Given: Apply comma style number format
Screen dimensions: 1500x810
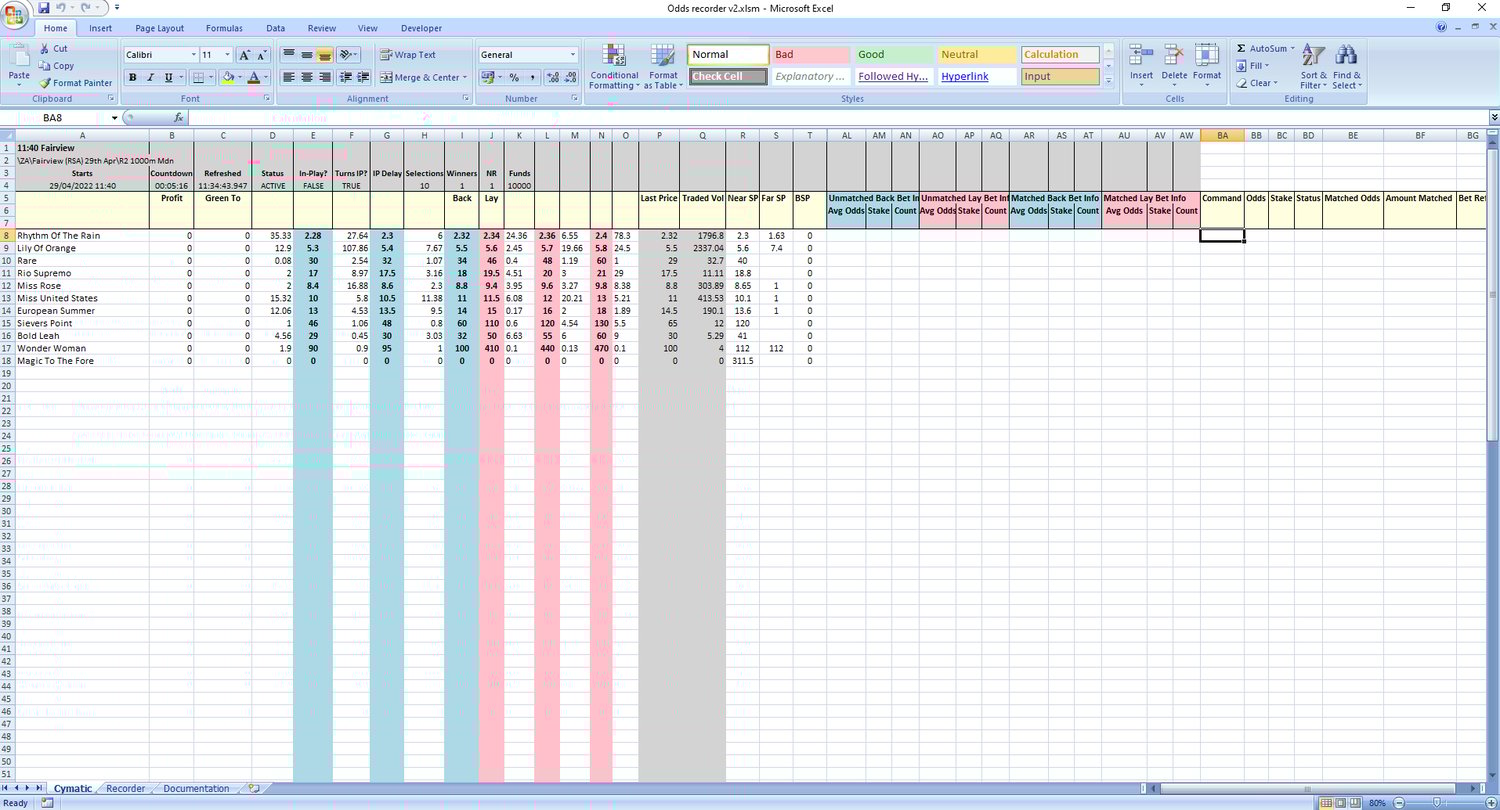Looking at the screenshot, I should coord(532,77).
